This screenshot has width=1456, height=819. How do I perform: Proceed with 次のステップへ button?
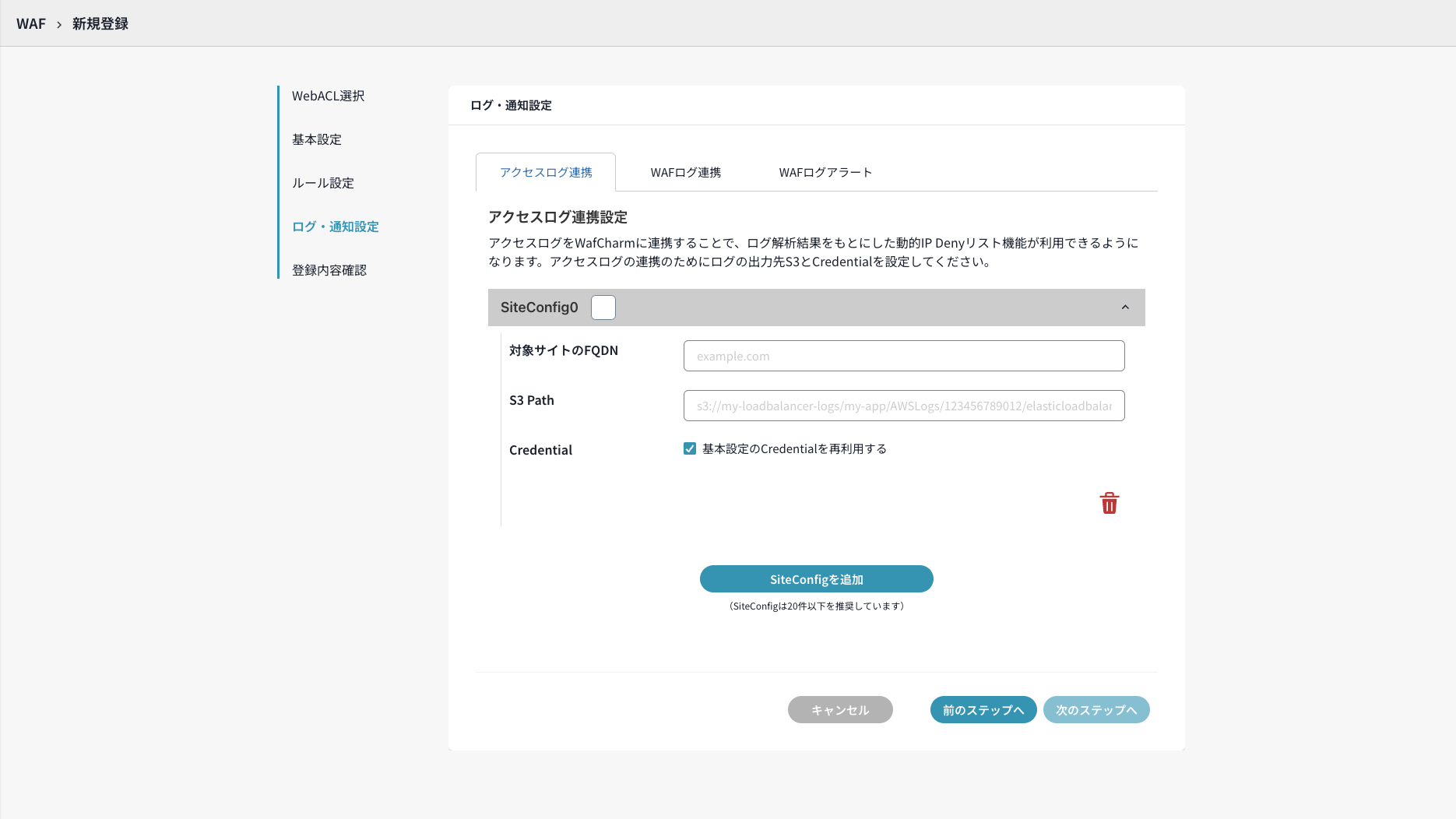1096,710
